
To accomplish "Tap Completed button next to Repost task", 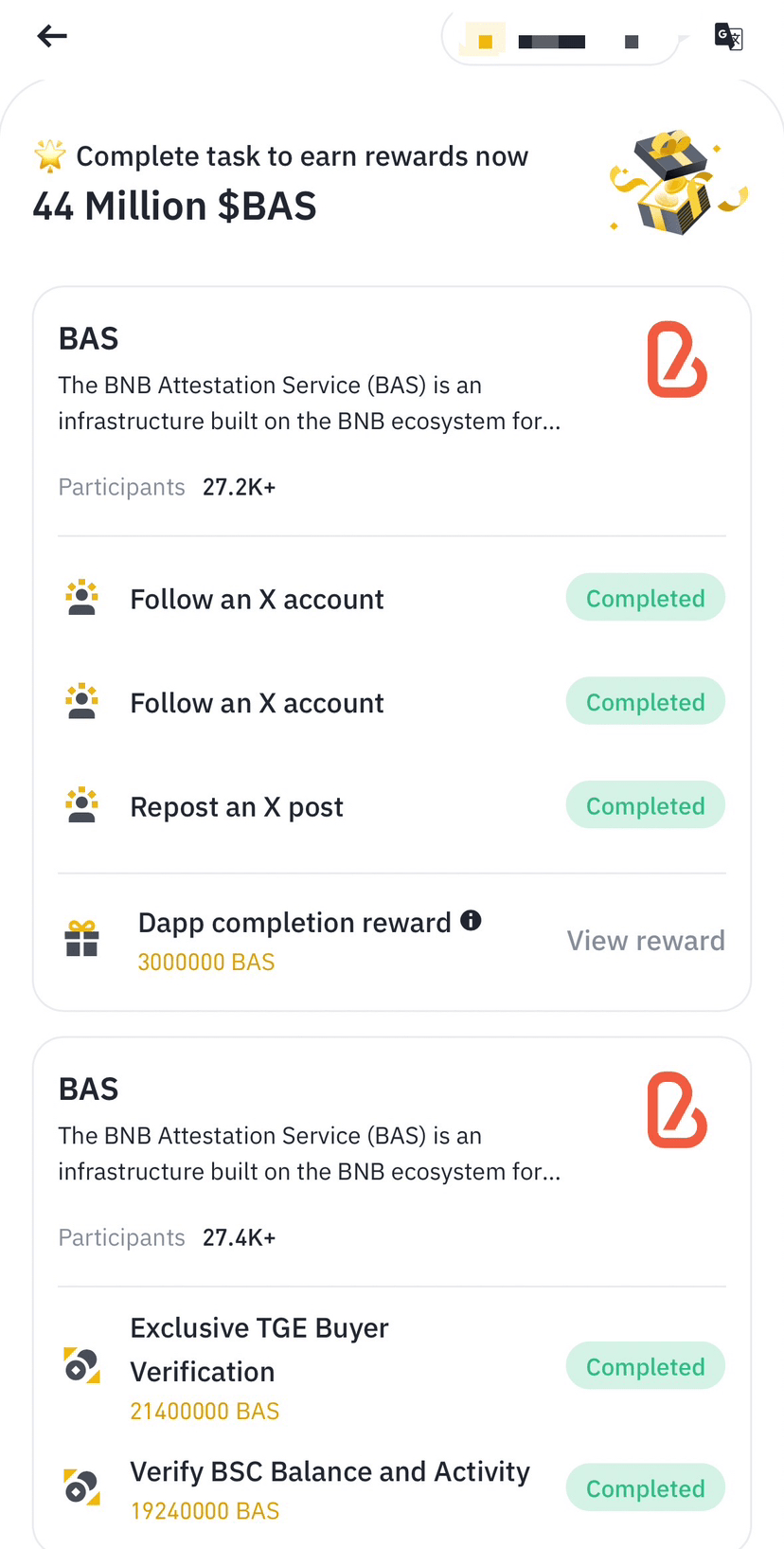I will coord(646,805).
